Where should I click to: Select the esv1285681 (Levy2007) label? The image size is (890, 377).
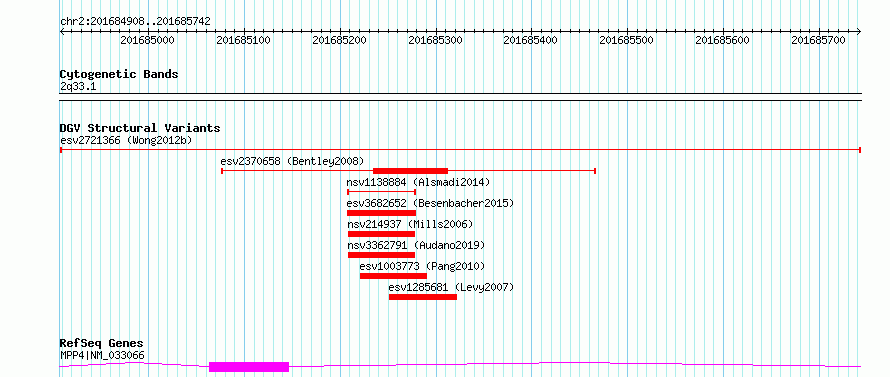(x=451, y=287)
